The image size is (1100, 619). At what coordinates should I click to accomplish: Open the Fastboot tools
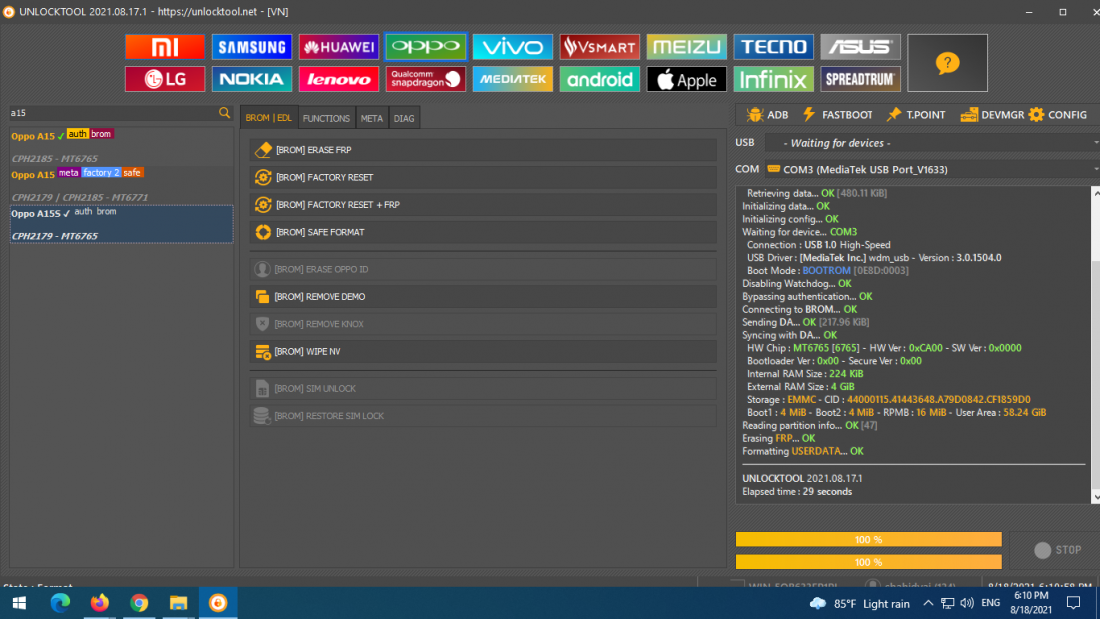tap(838, 114)
